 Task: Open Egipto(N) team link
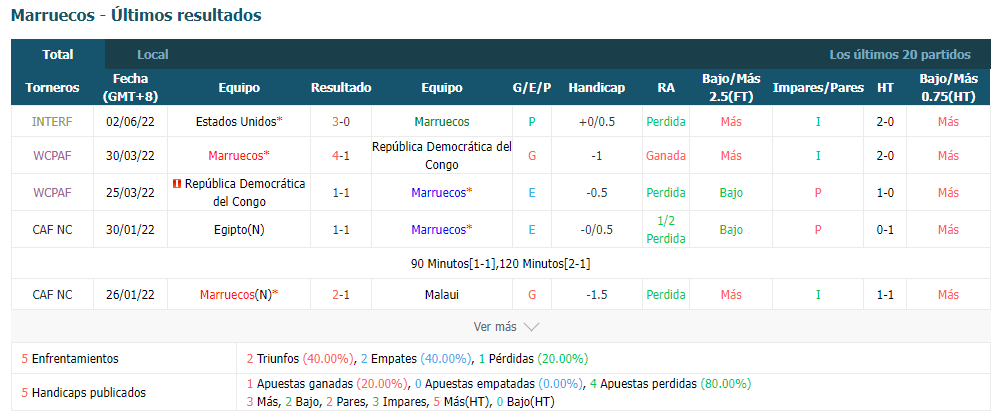pyautogui.click(x=239, y=229)
